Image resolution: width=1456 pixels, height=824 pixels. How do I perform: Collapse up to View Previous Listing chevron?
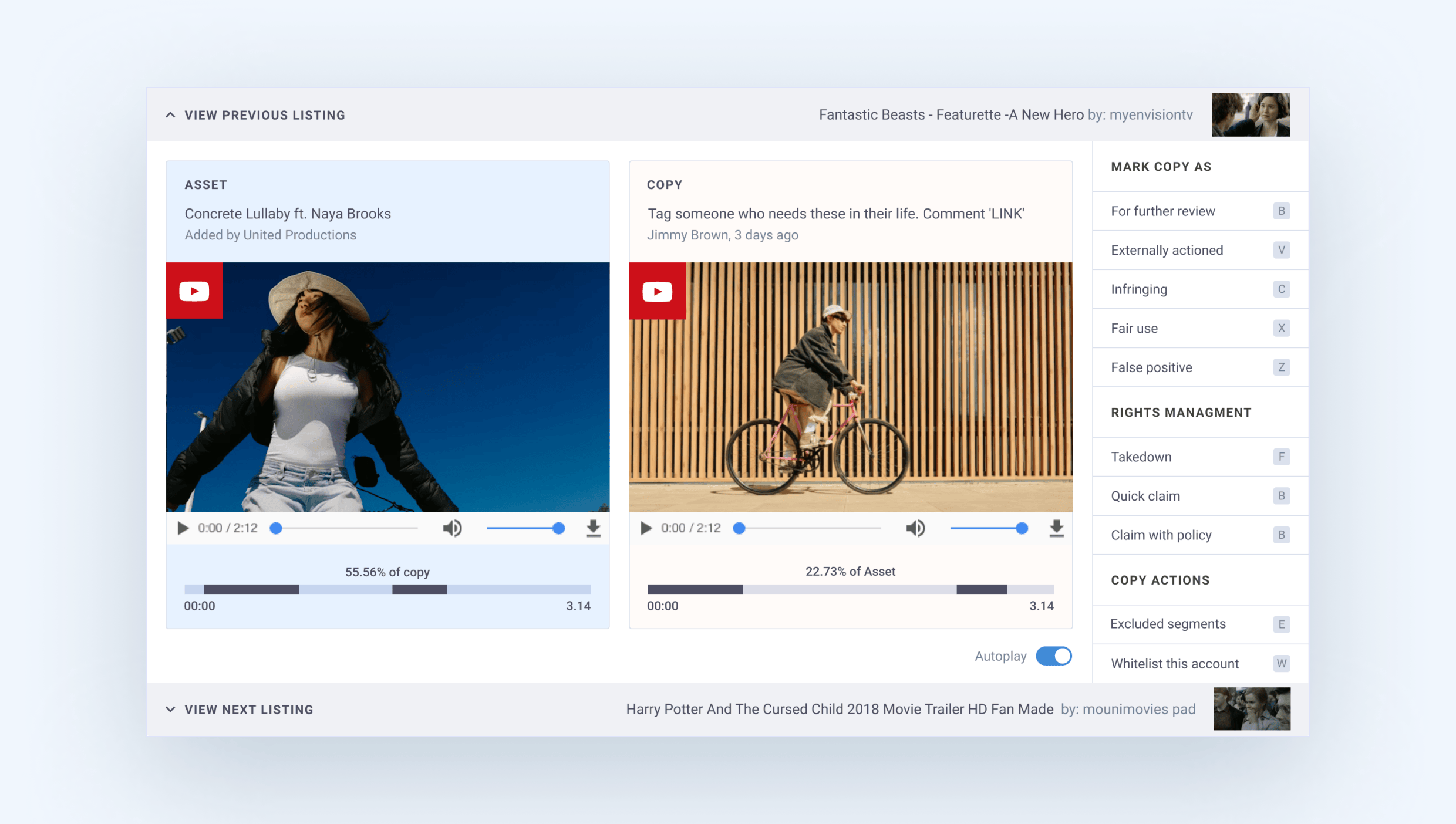[170, 115]
